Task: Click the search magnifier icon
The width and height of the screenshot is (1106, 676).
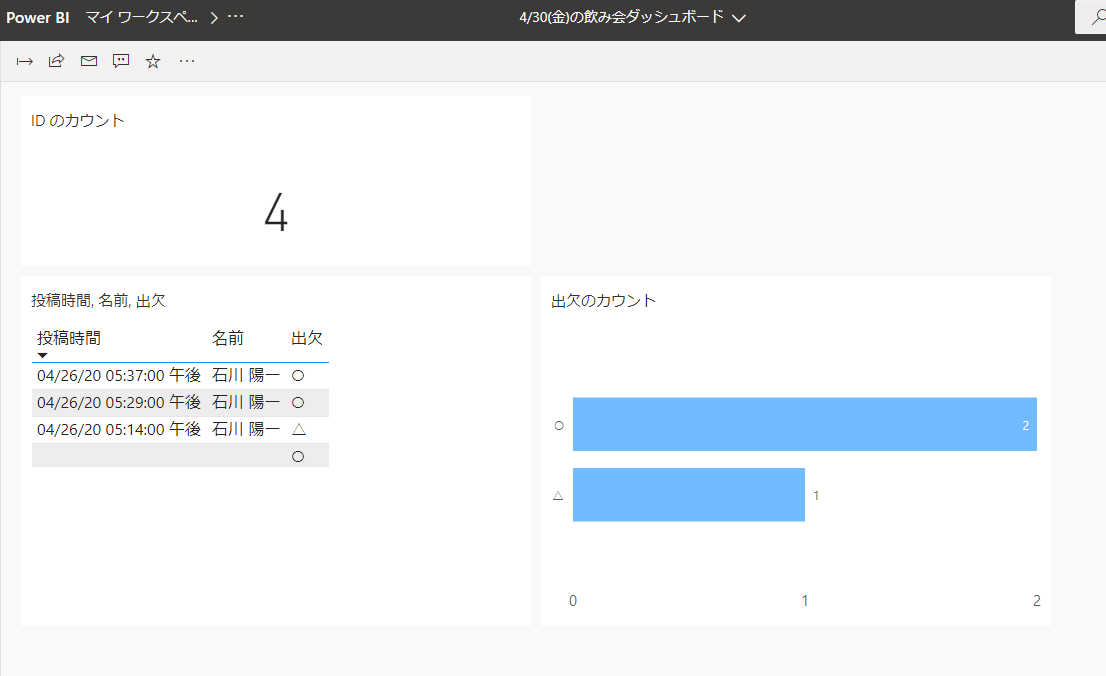Action: tap(1098, 17)
